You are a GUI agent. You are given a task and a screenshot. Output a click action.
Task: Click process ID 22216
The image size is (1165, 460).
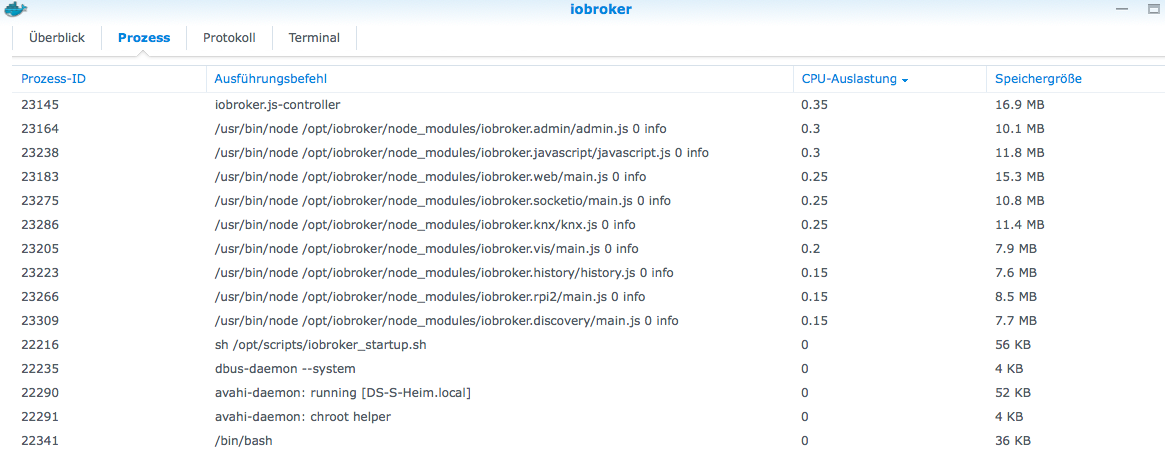tap(40, 345)
